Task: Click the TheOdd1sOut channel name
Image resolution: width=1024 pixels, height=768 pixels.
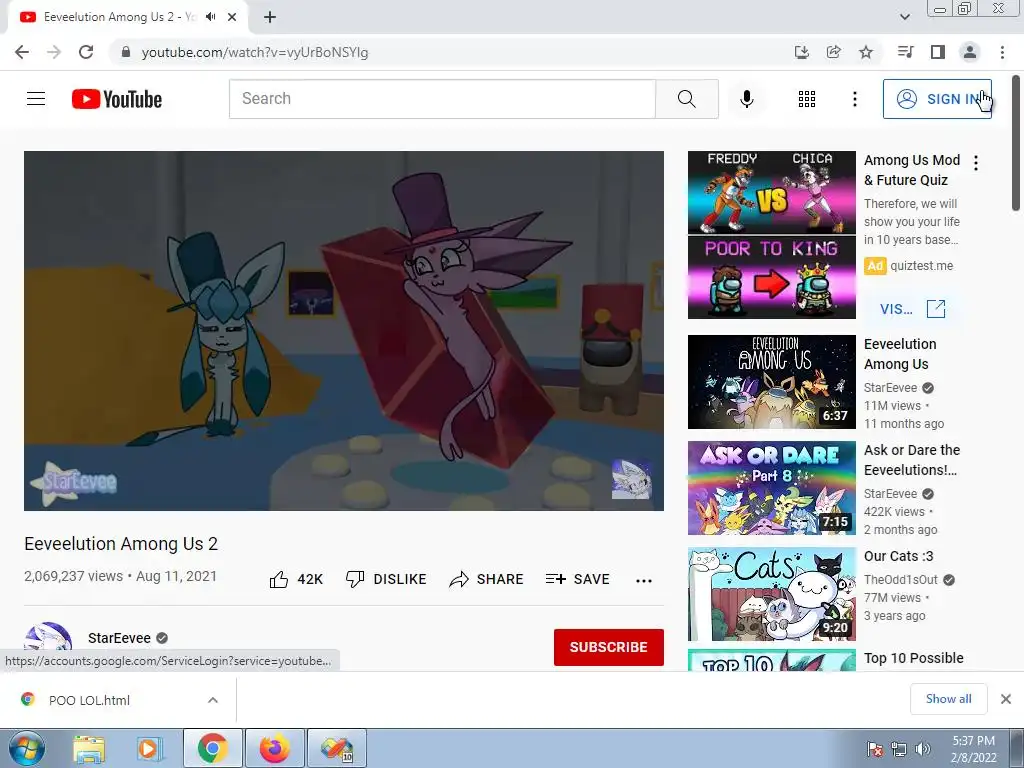Action: tap(901, 579)
